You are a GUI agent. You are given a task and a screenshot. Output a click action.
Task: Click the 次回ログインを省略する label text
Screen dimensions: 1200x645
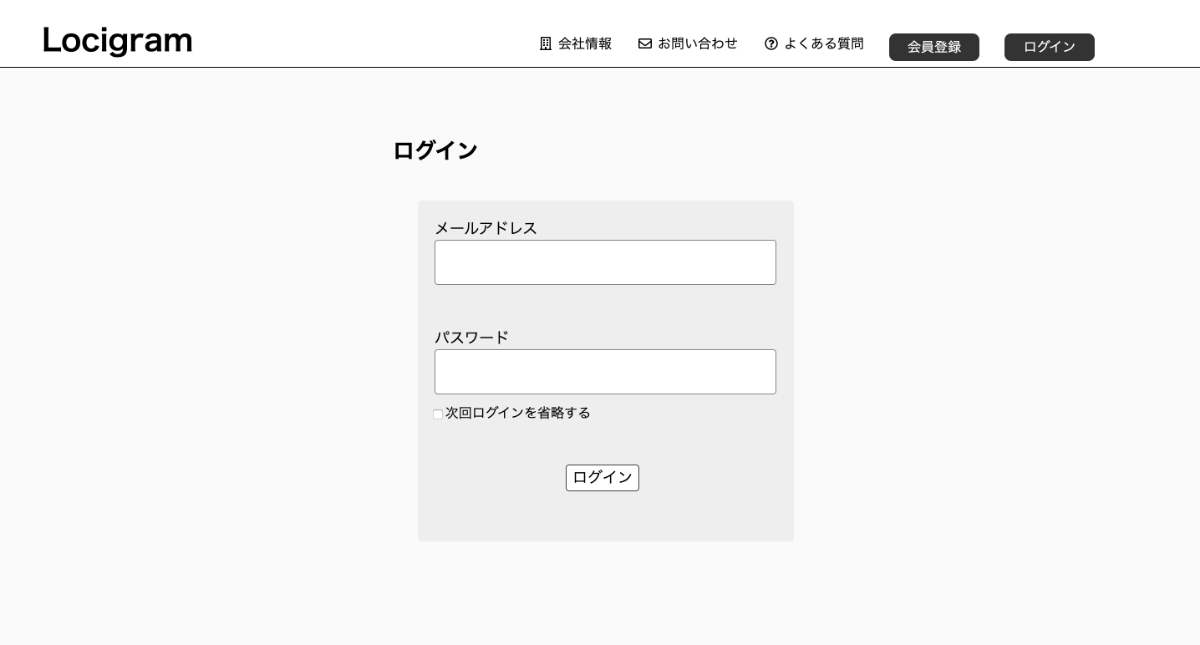[x=518, y=413]
